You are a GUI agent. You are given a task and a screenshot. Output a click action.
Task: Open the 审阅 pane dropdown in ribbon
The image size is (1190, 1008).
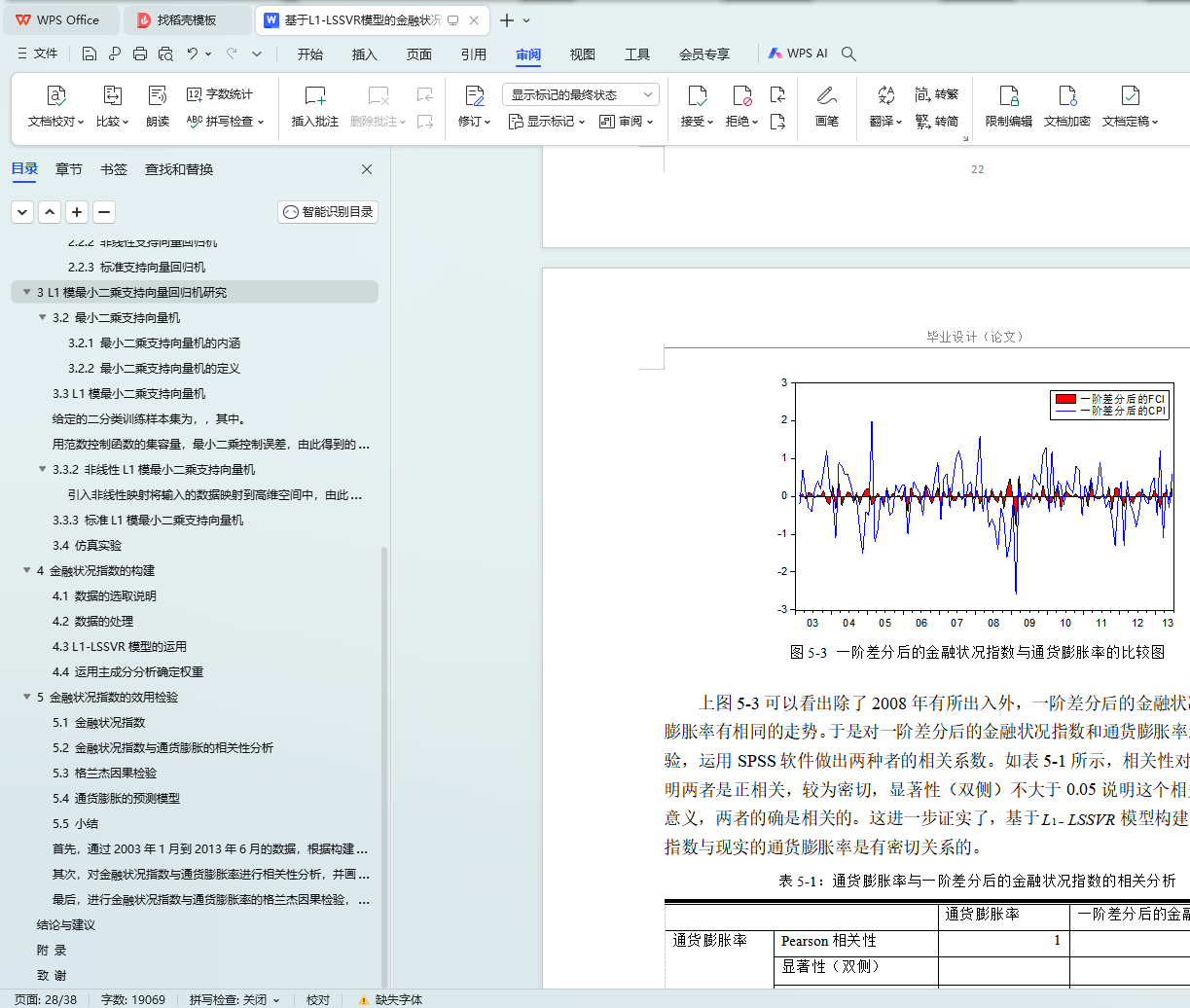627,122
